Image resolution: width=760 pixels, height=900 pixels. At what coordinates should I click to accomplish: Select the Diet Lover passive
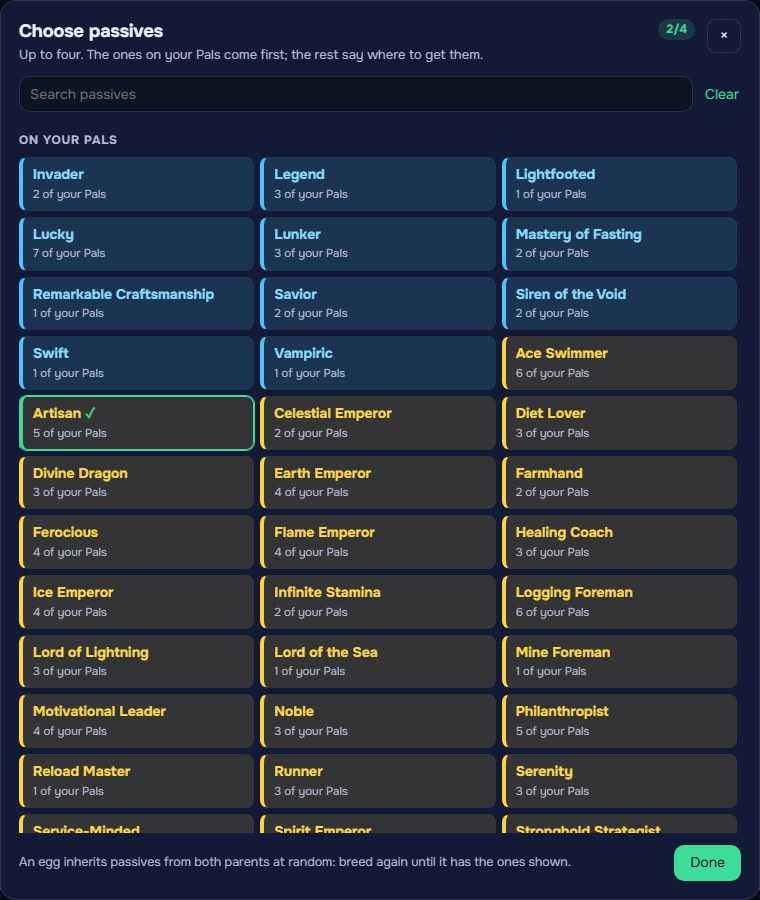pyautogui.click(x=619, y=422)
